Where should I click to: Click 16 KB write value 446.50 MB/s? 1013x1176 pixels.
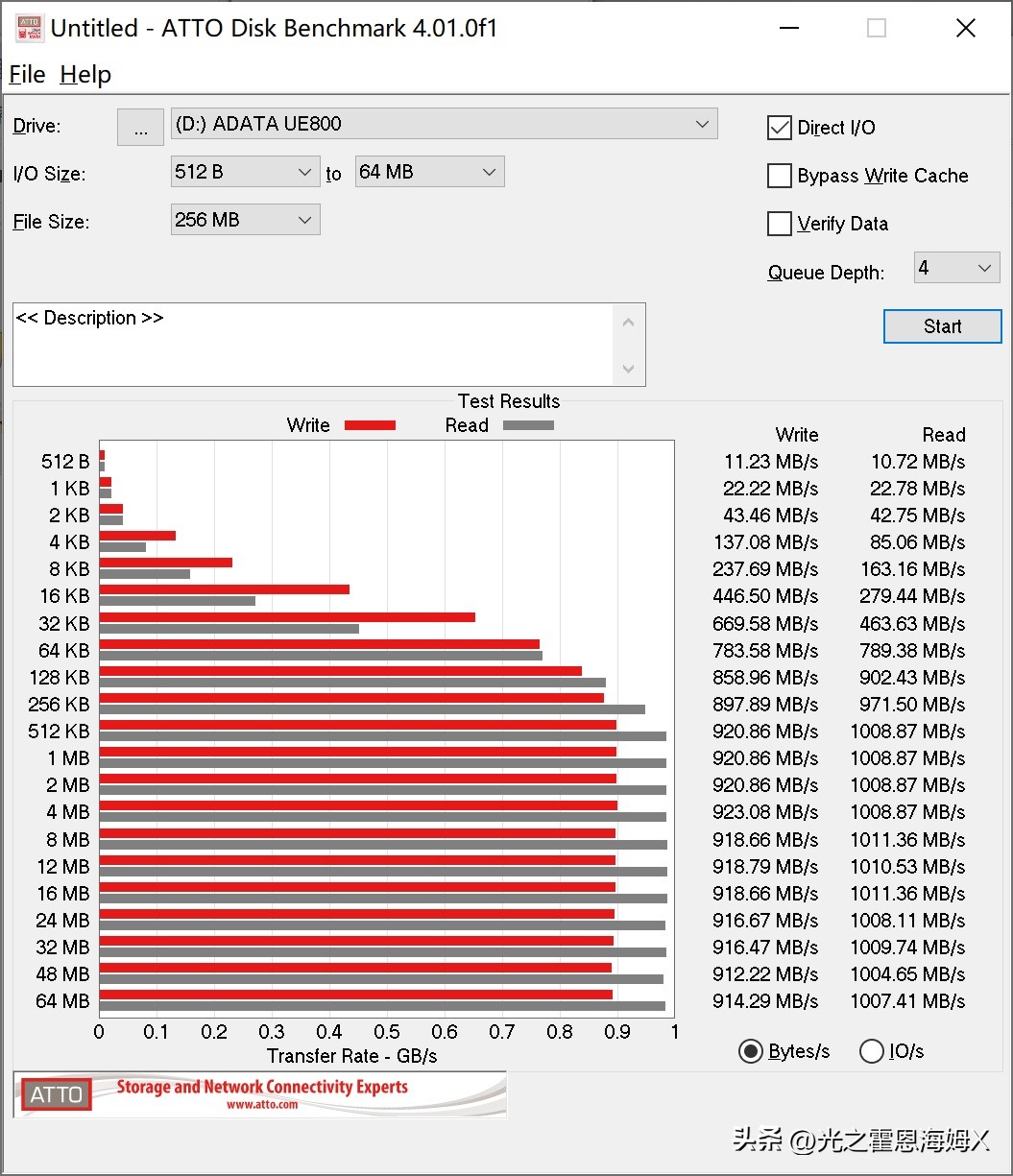click(765, 596)
